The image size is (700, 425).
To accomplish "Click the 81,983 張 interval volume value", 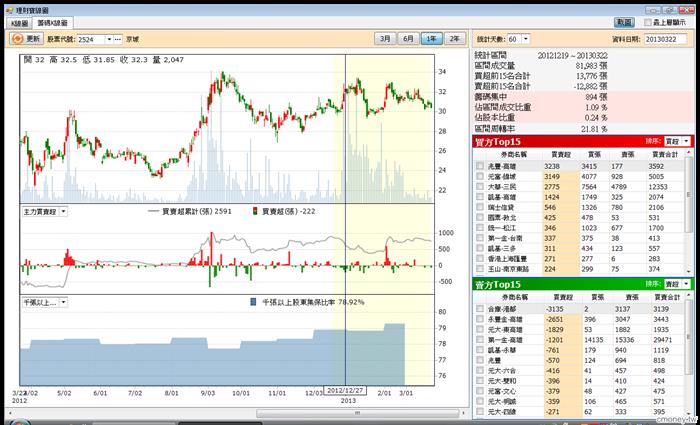I will coord(592,66).
